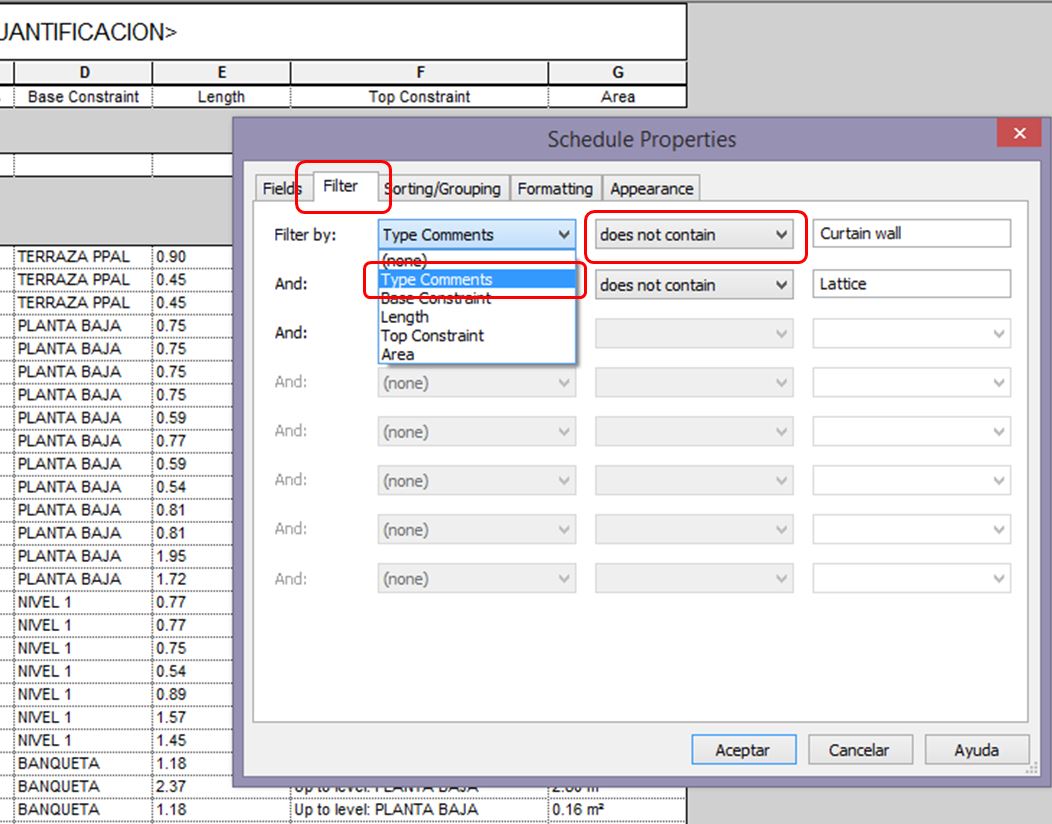The width and height of the screenshot is (1052, 824).
Task: Switch to the Fields tab
Action: click(x=281, y=189)
